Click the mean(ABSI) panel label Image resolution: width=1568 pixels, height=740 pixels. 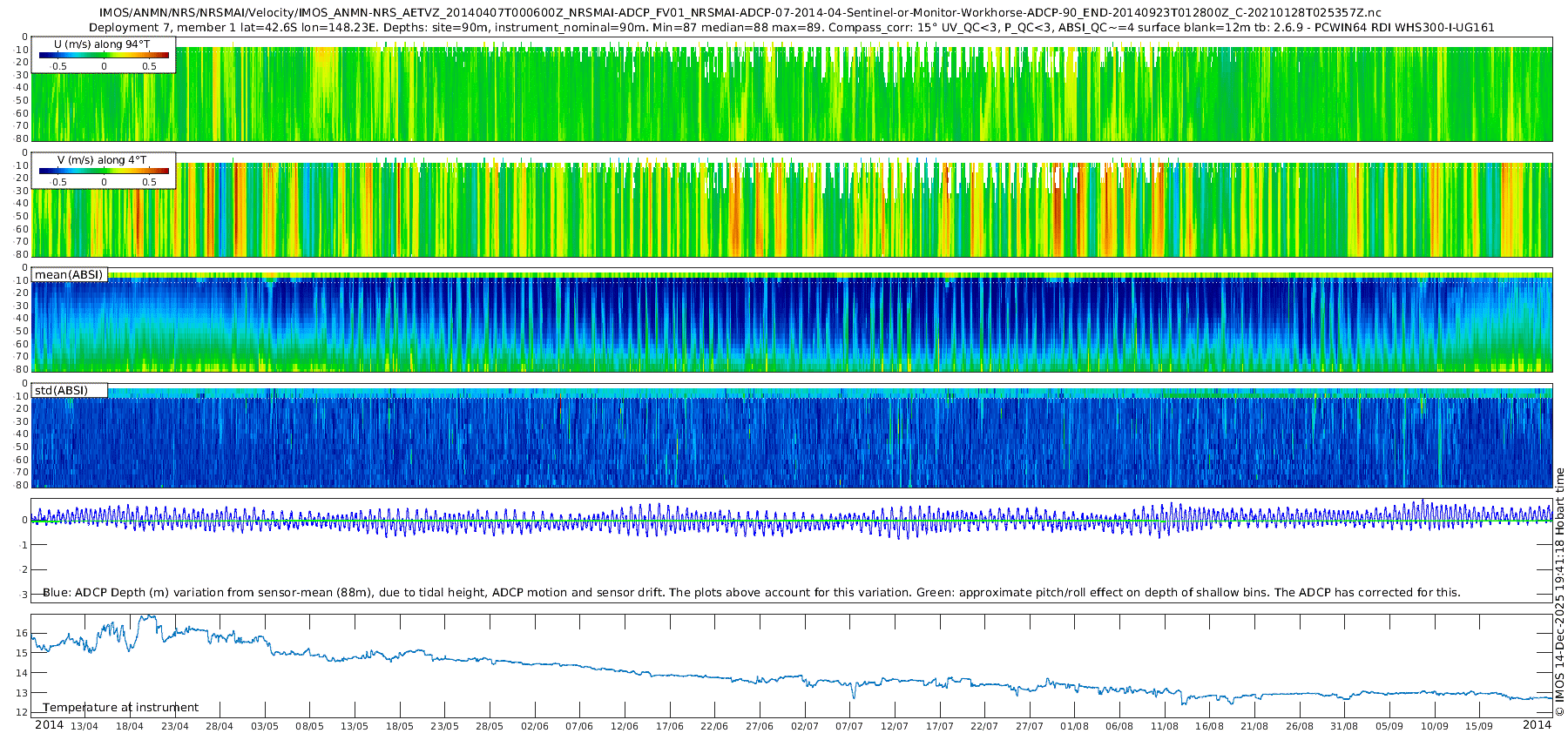69,275
